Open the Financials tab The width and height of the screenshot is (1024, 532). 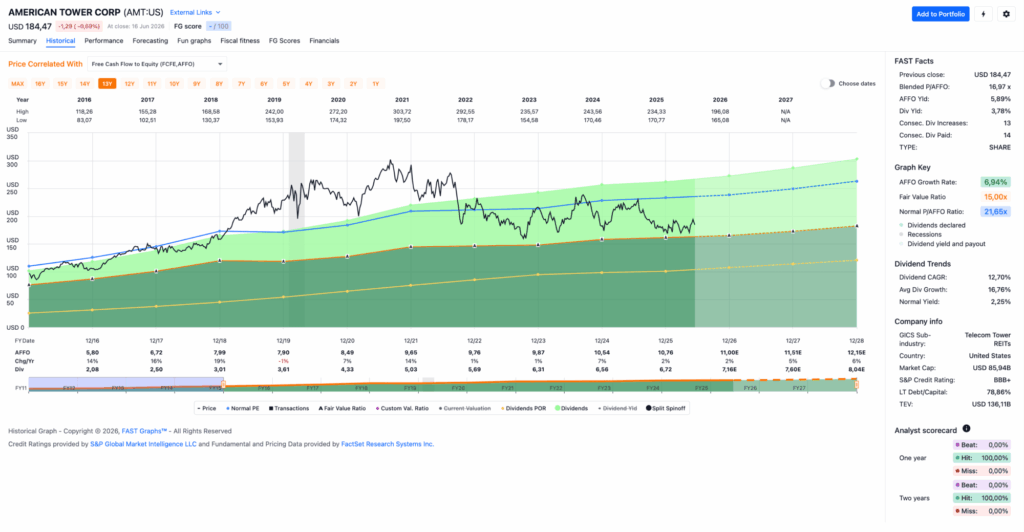(324, 40)
